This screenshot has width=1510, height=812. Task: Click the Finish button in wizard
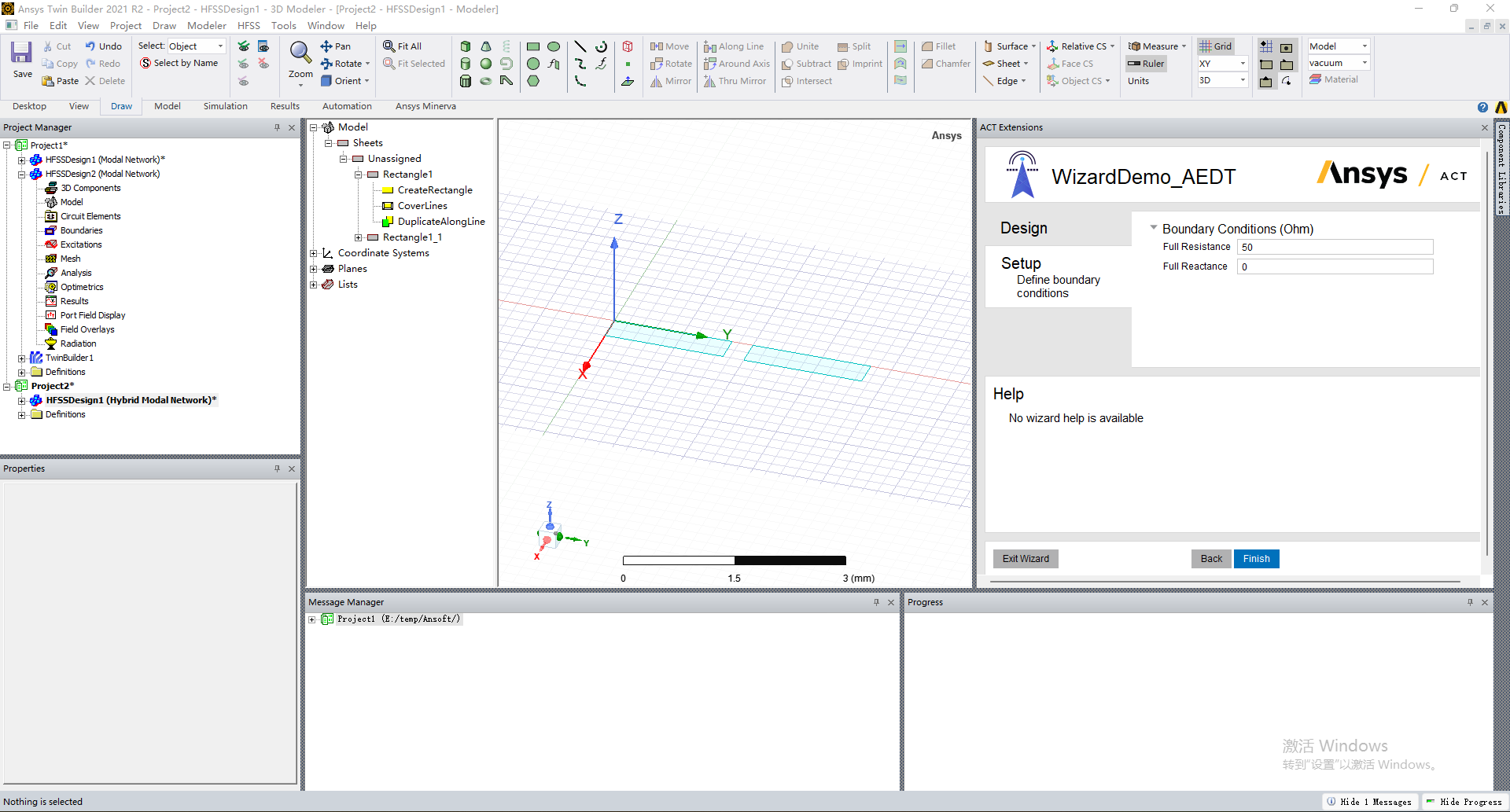pyautogui.click(x=1256, y=559)
